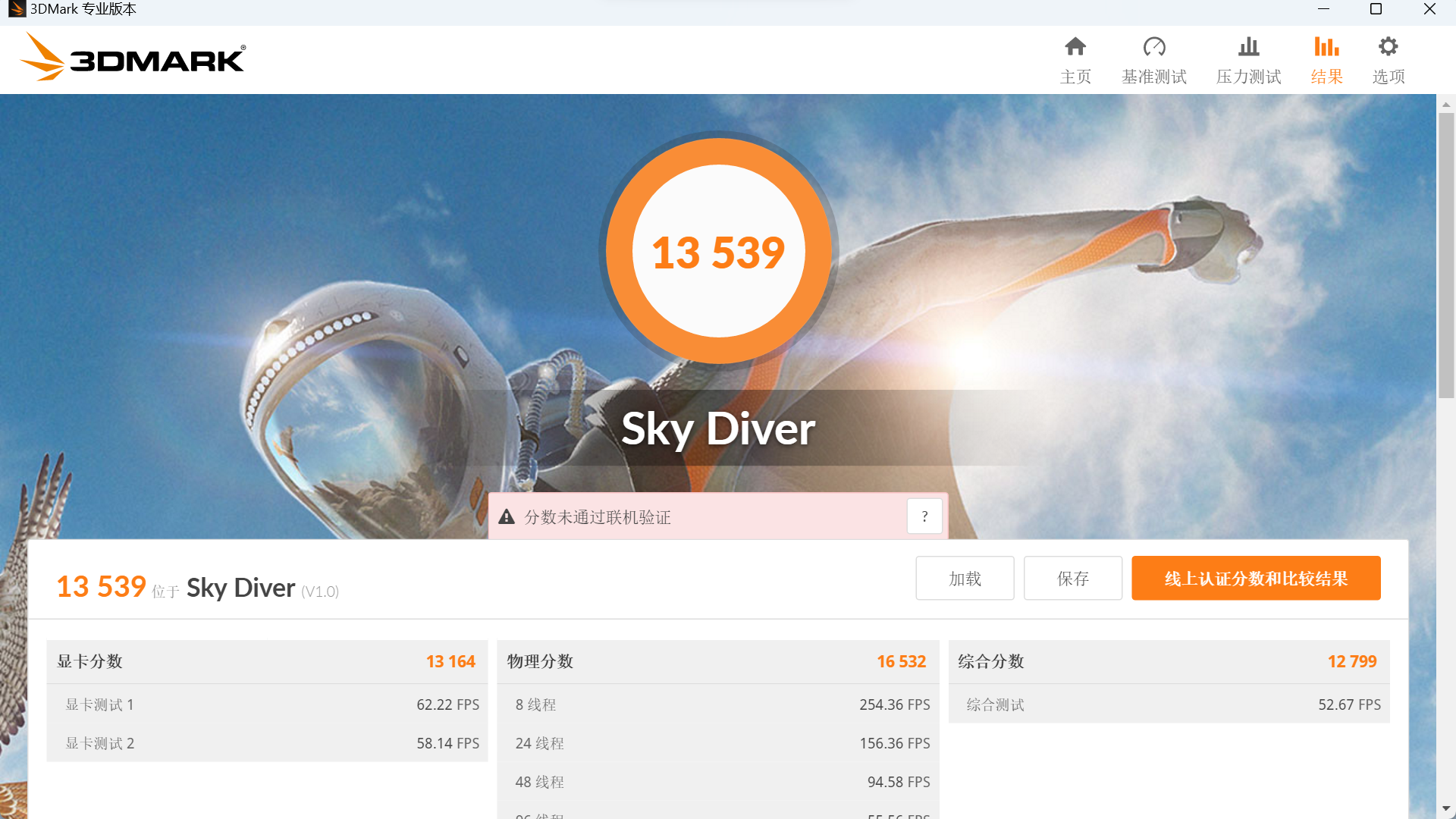This screenshot has height=819, width=1456.
Task: Click the 13 539 score circle
Action: click(x=718, y=251)
